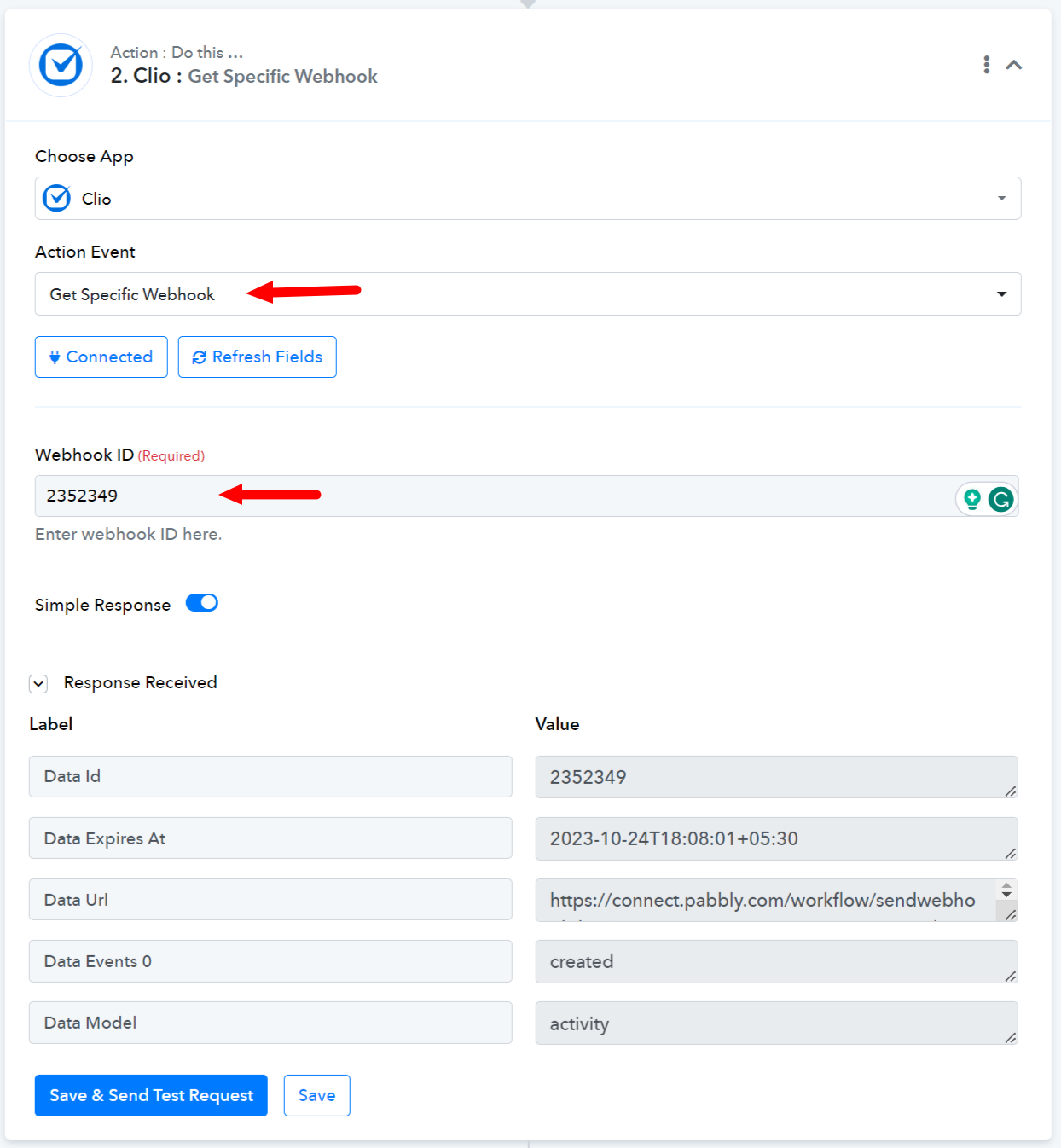Open the three-dot step options menu

(986, 65)
